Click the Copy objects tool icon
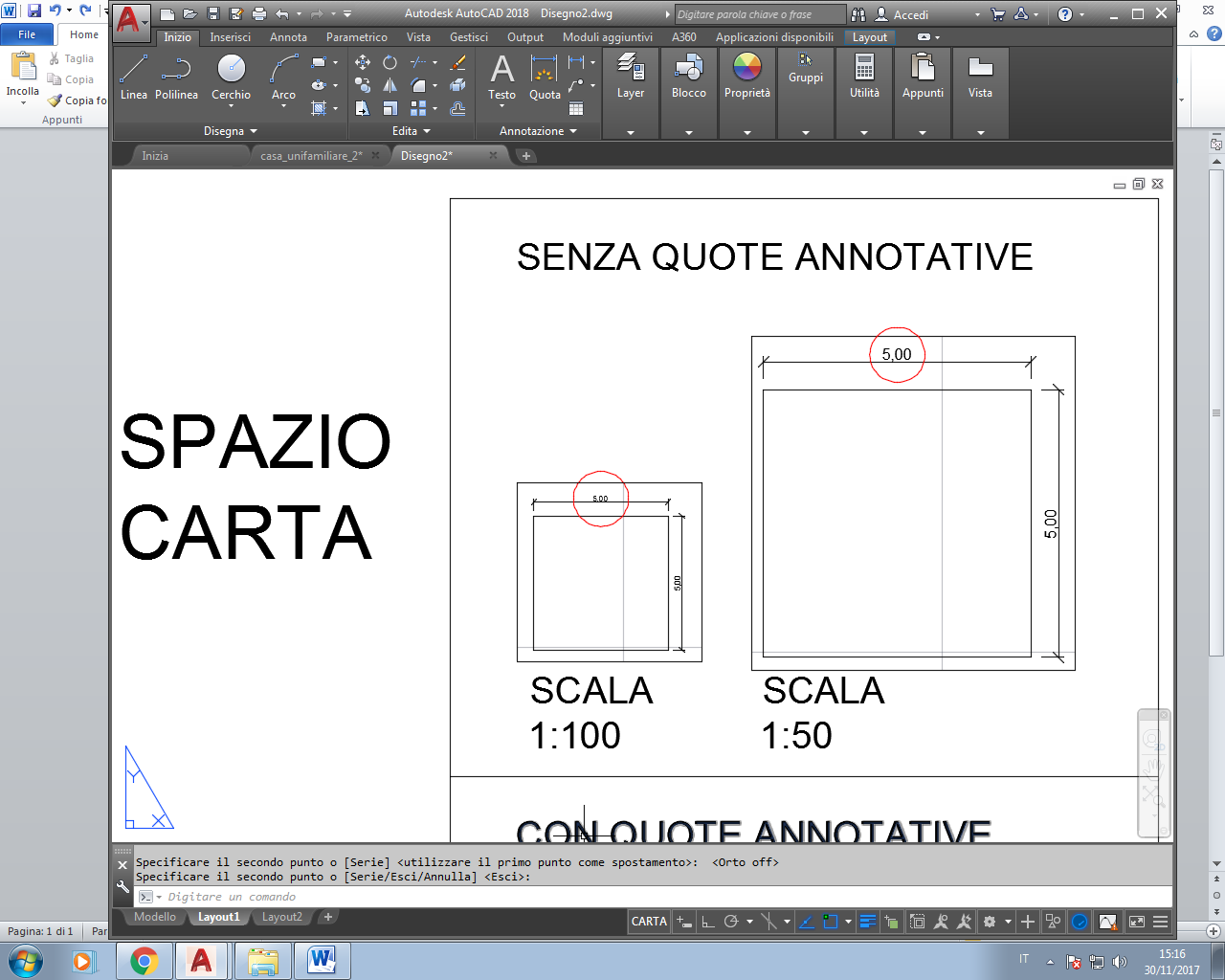The width and height of the screenshot is (1225, 980). click(x=363, y=85)
